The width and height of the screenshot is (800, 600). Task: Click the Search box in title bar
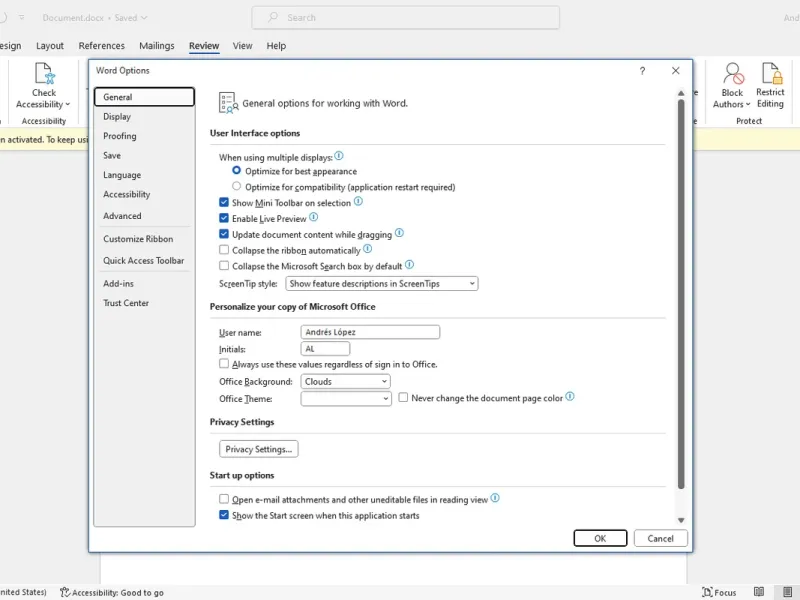coord(406,17)
